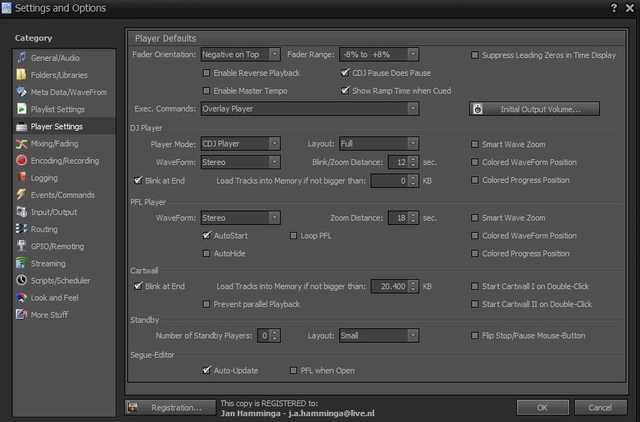
Task: Click the Logging book icon
Action: click(x=21, y=178)
